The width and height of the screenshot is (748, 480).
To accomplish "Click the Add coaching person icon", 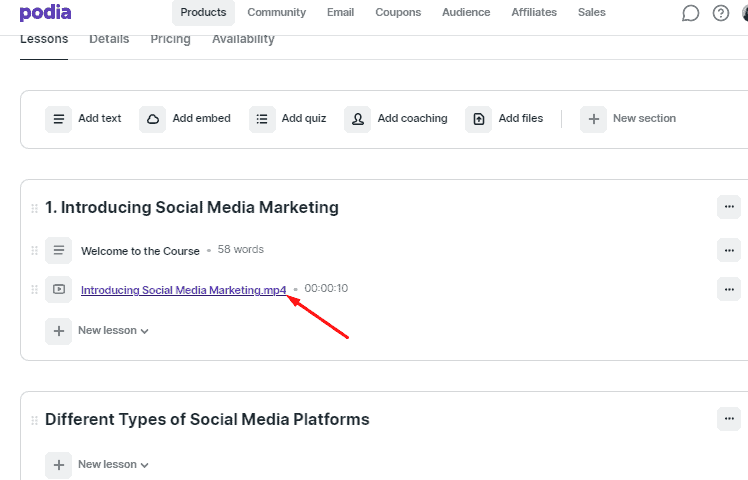I will pyautogui.click(x=357, y=119).
